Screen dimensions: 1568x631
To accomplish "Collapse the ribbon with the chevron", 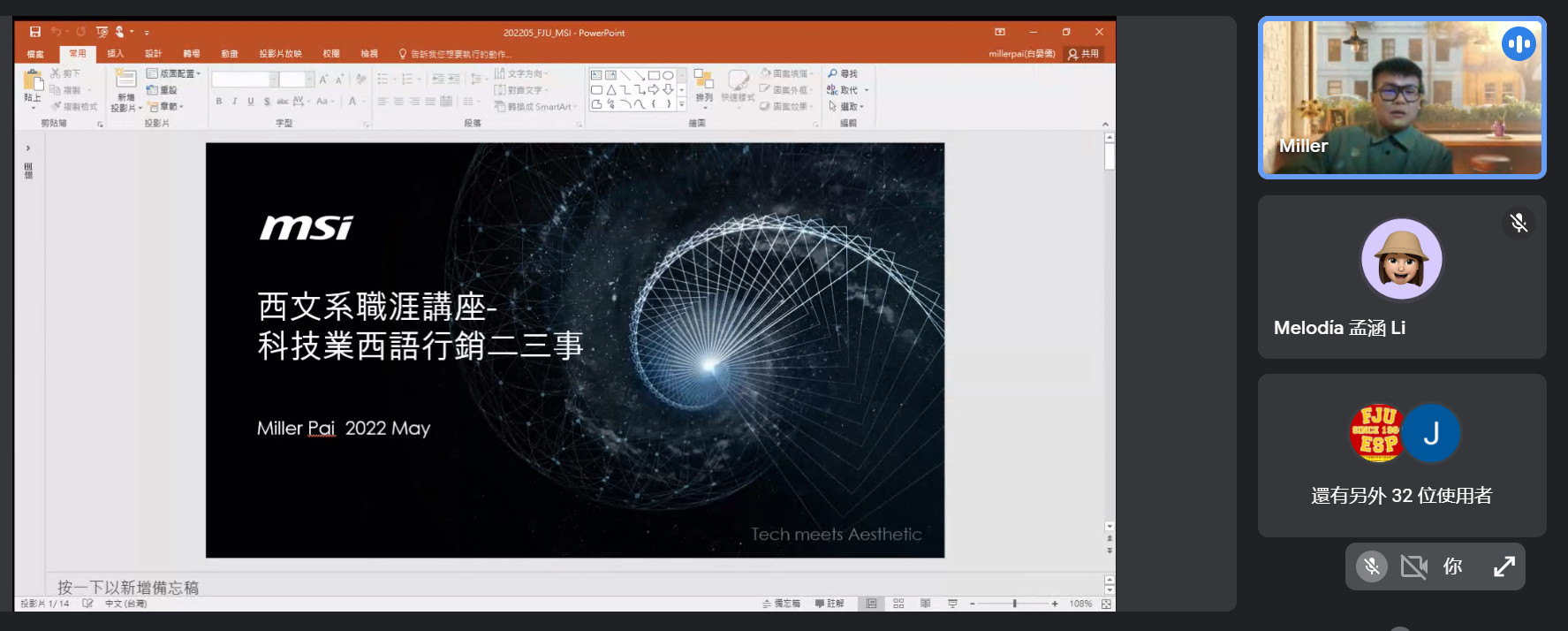I will (1105, 124).
